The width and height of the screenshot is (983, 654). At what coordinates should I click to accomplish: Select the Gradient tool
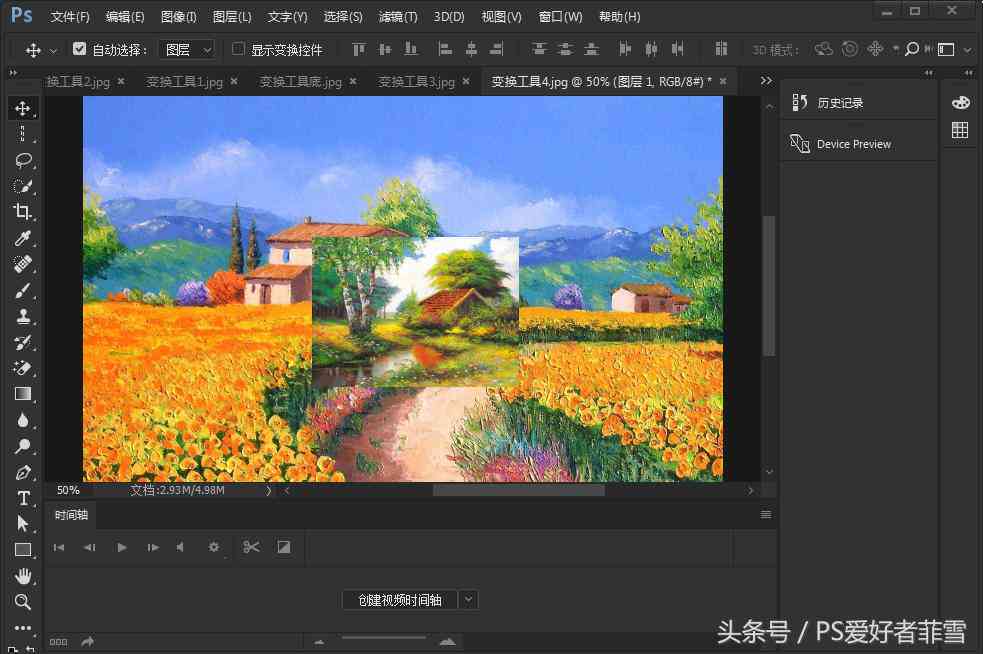23,394
